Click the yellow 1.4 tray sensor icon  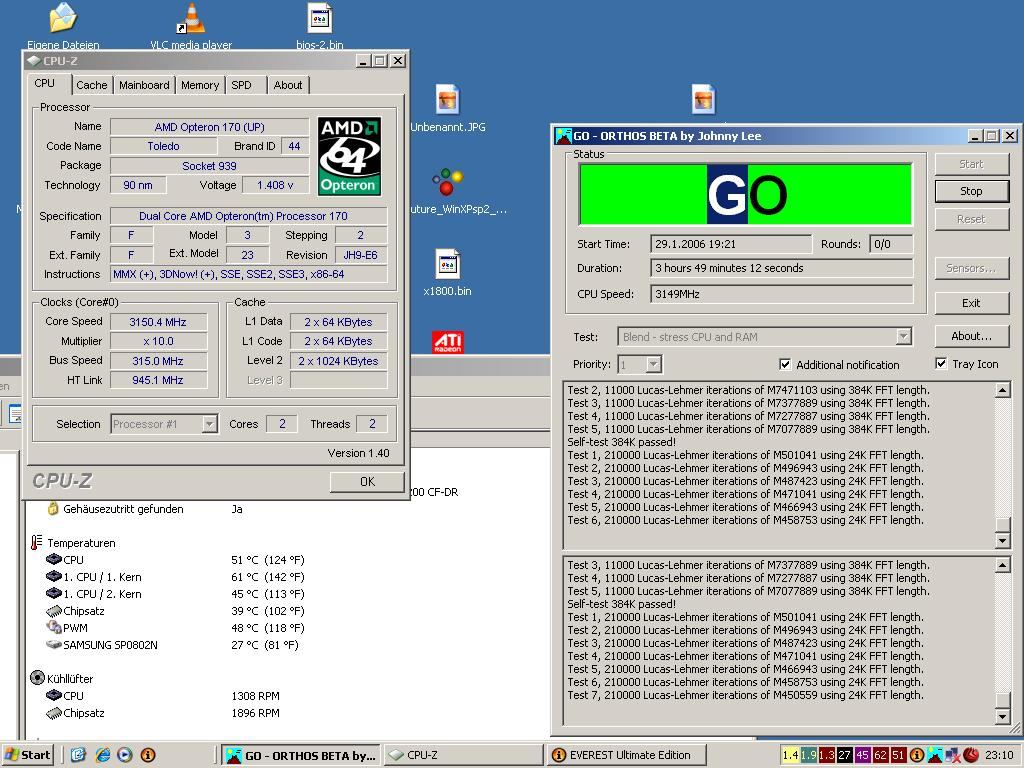(790, 756)
